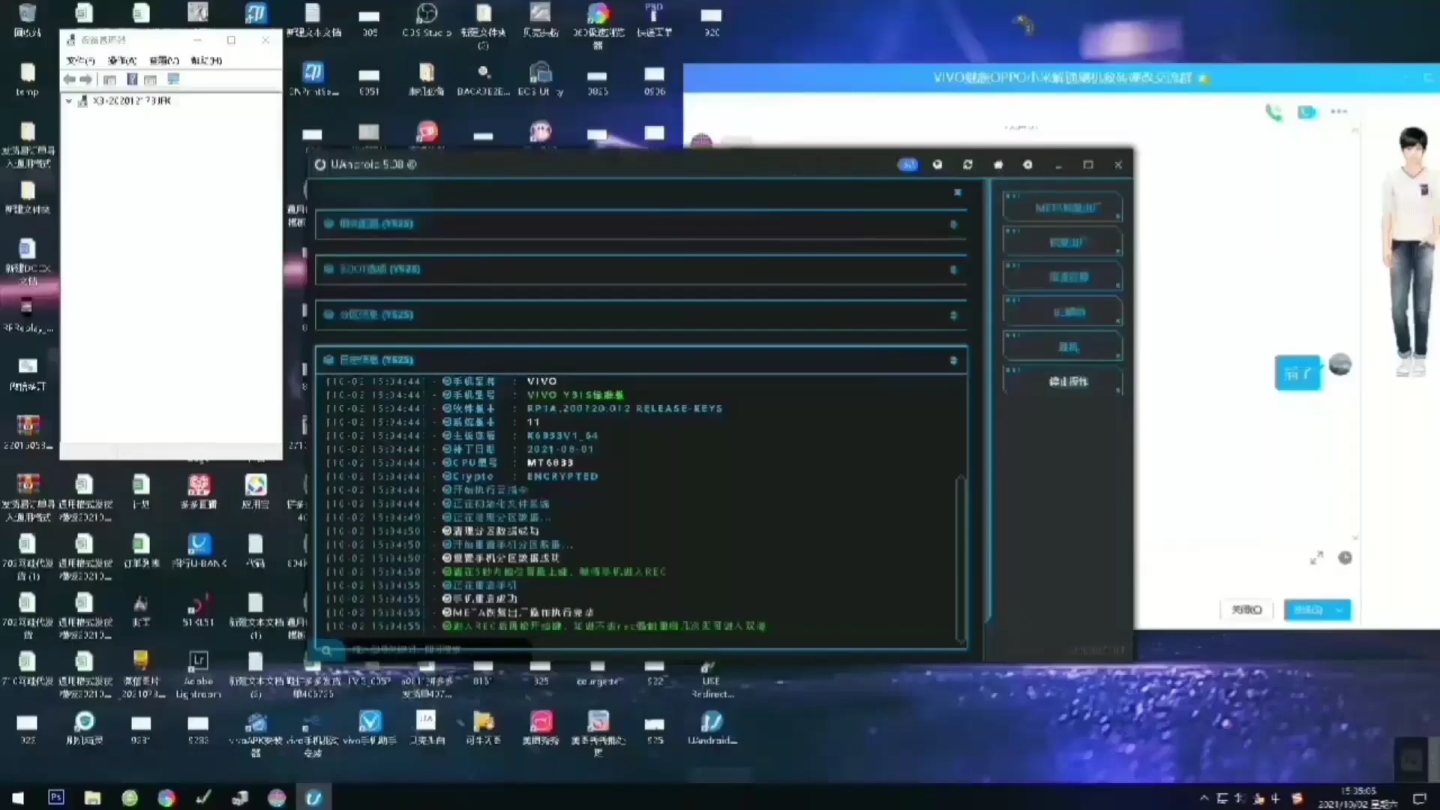Click the blue 发送(S) send button
The image size is (1440, 810).
click(x=1308, y=610)
